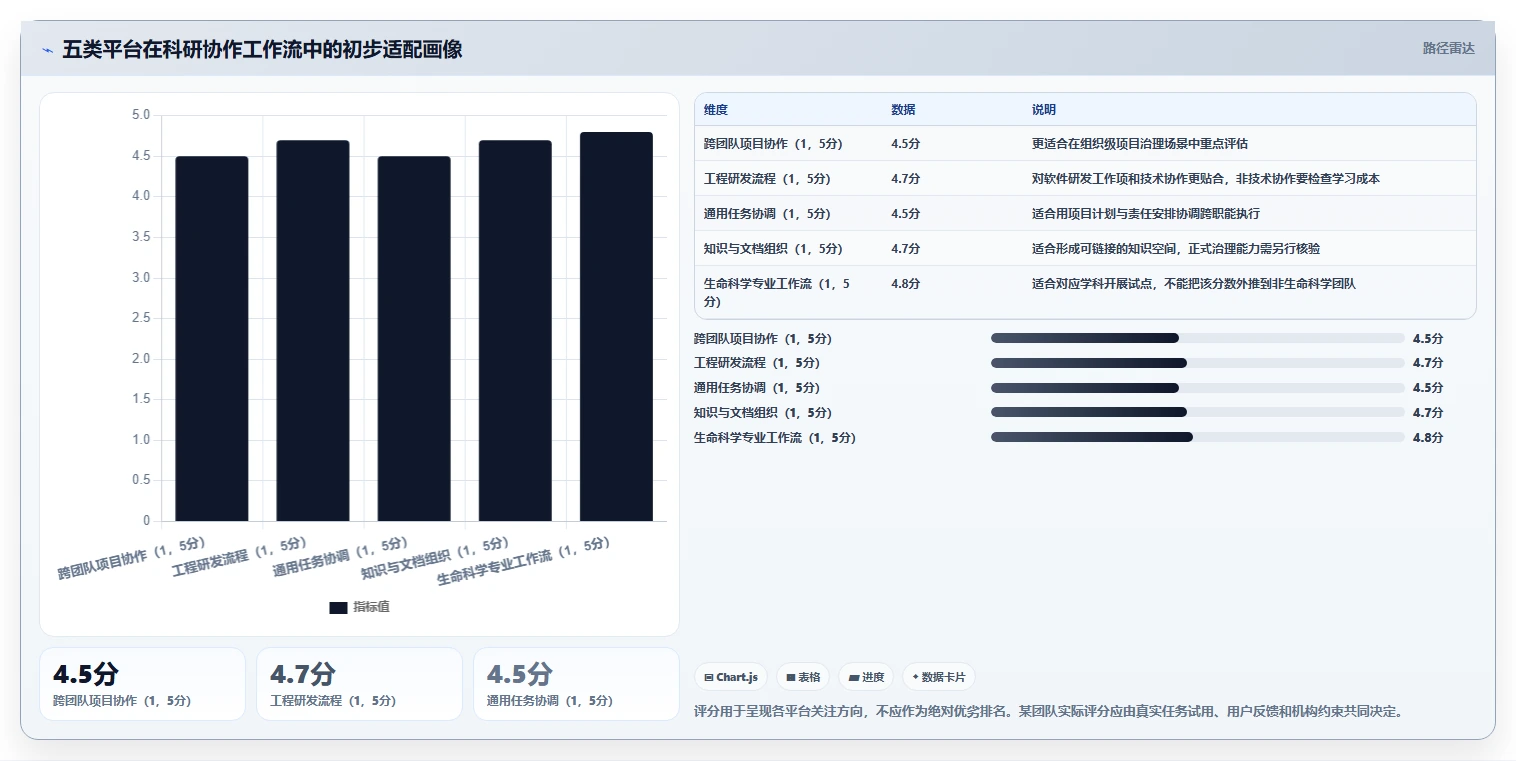1516x761 pixels.
Task: Click the footnote starting with 评分用于呈现
Action: pyautogui.click(x=1049, y=712)
